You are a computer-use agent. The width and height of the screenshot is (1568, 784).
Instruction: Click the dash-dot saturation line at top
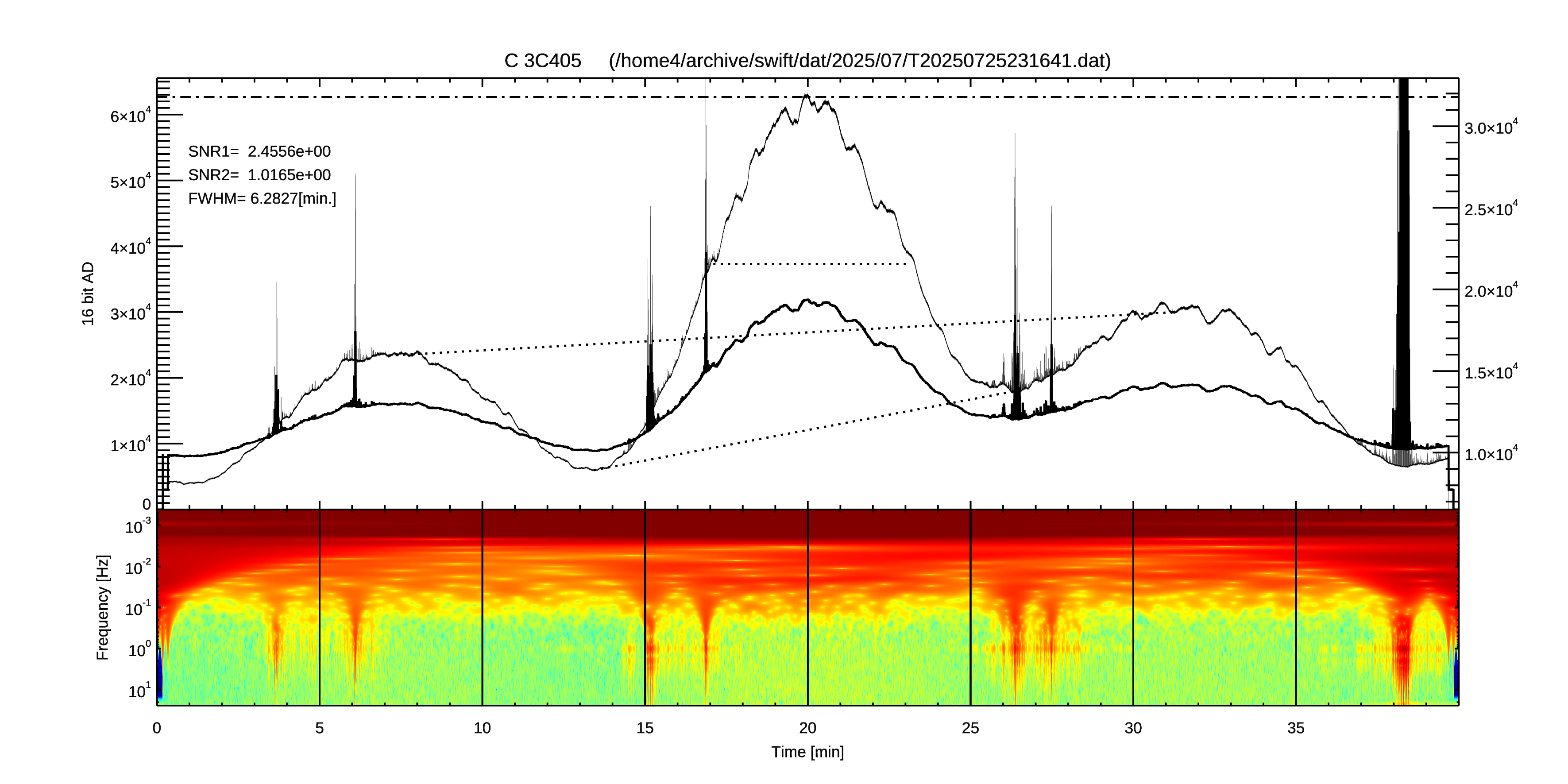pos(808,97)
